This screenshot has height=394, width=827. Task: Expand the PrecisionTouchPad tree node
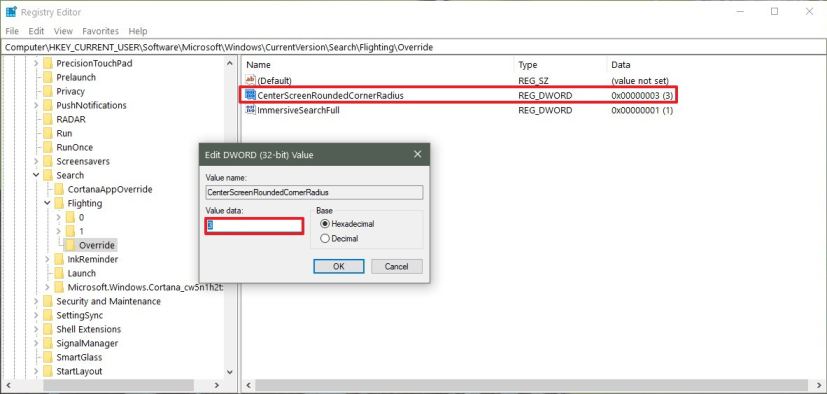point(36,63)
